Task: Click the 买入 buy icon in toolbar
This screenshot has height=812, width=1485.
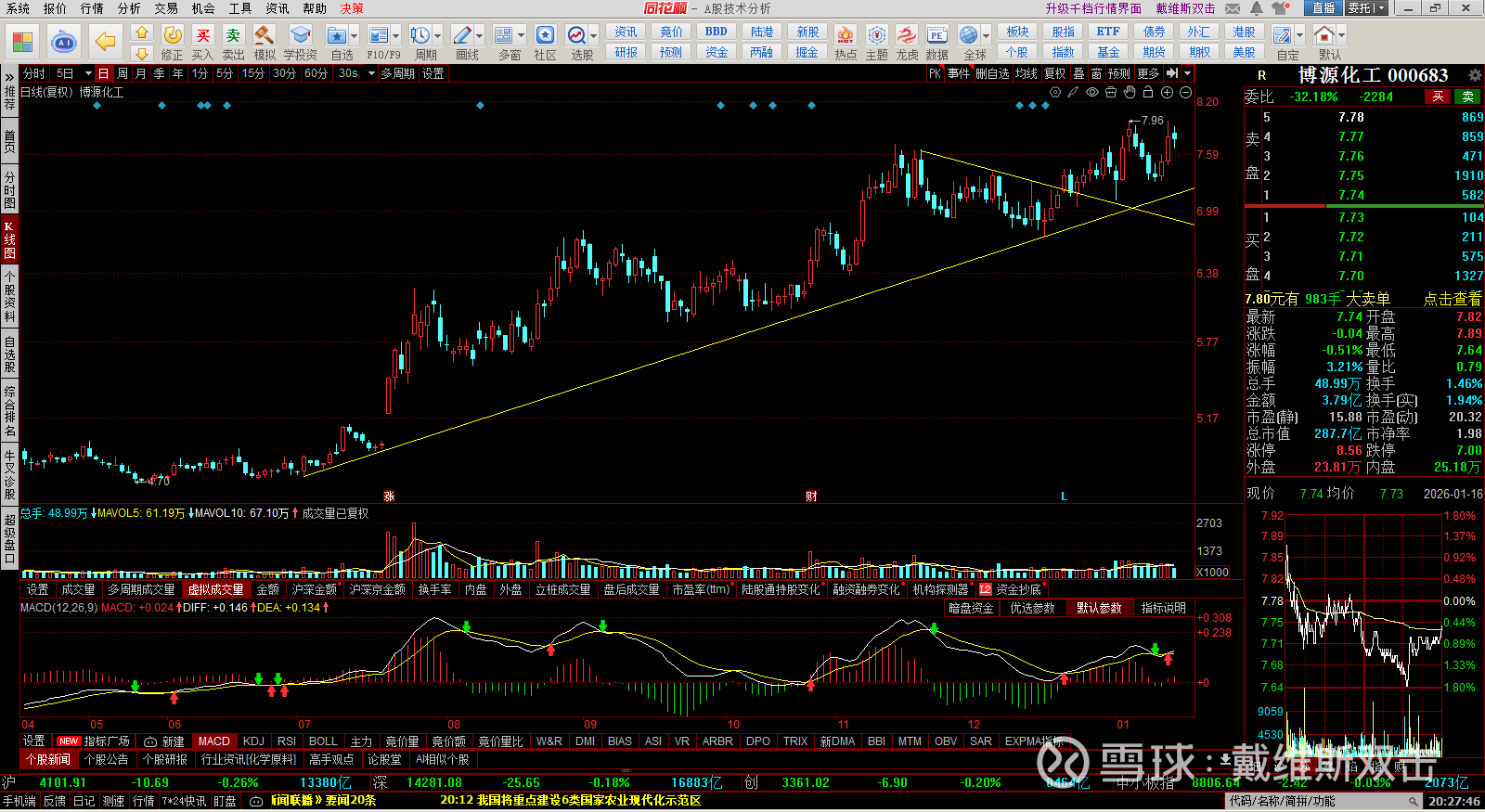Action: click(202, 36)
